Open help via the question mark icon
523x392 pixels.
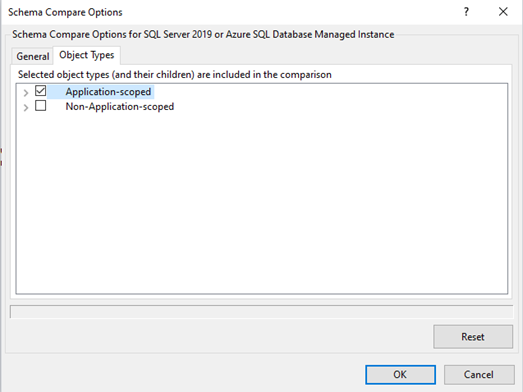[466, 12]
